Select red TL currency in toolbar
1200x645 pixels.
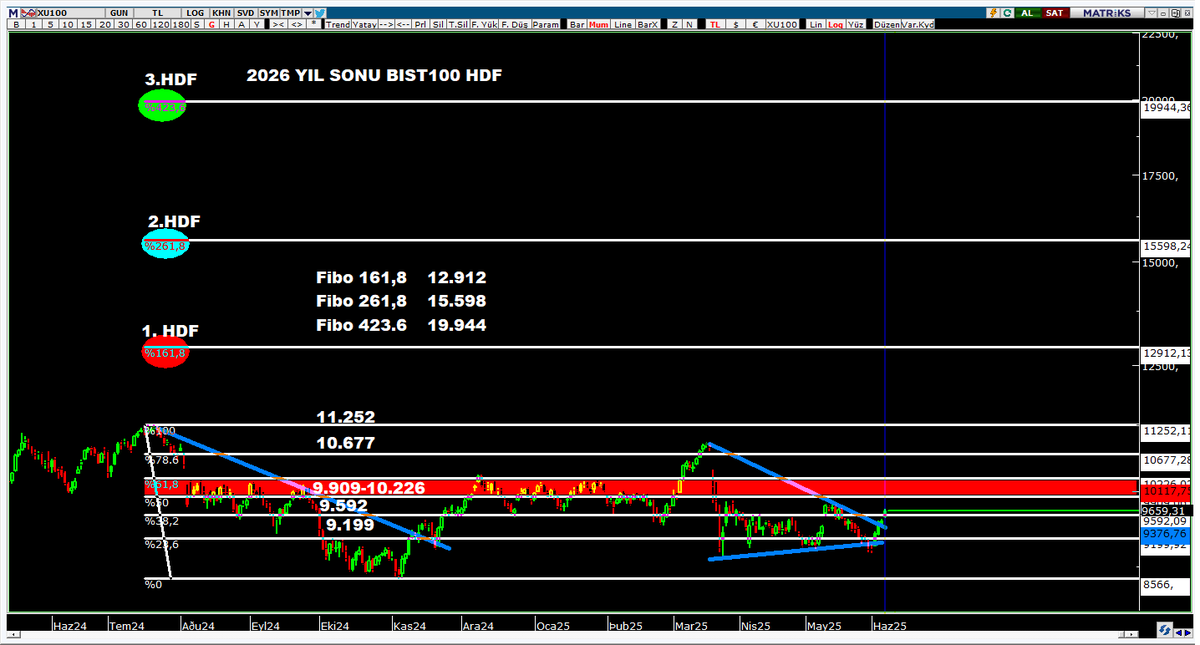[x=715, y=24]
